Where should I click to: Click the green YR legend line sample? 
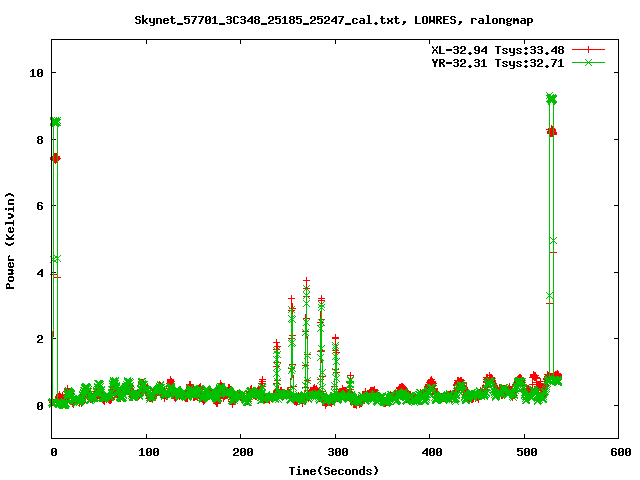click(x=588, y=62)
